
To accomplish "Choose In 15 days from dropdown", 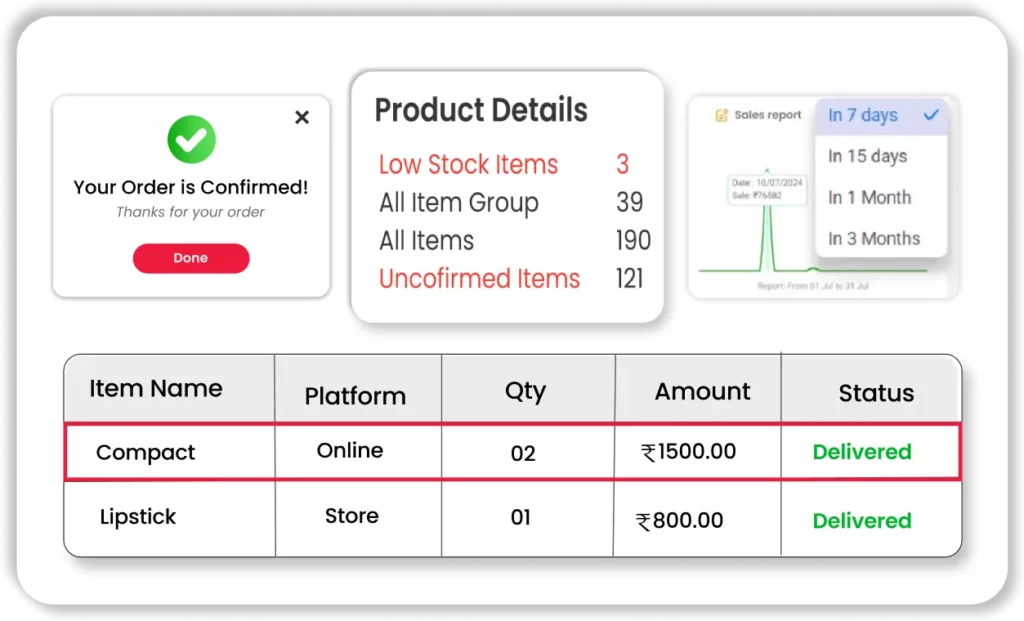I will (x=867, y=156).
